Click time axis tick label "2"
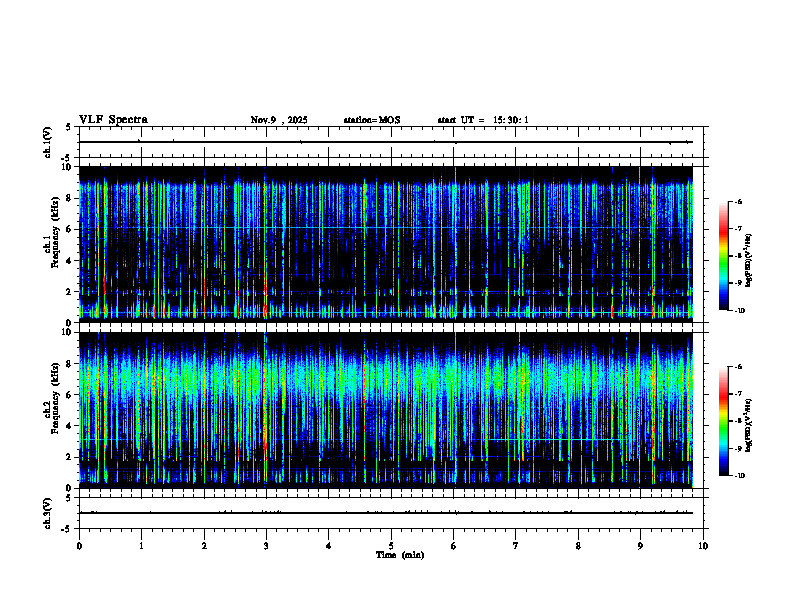 coord(204,546)
